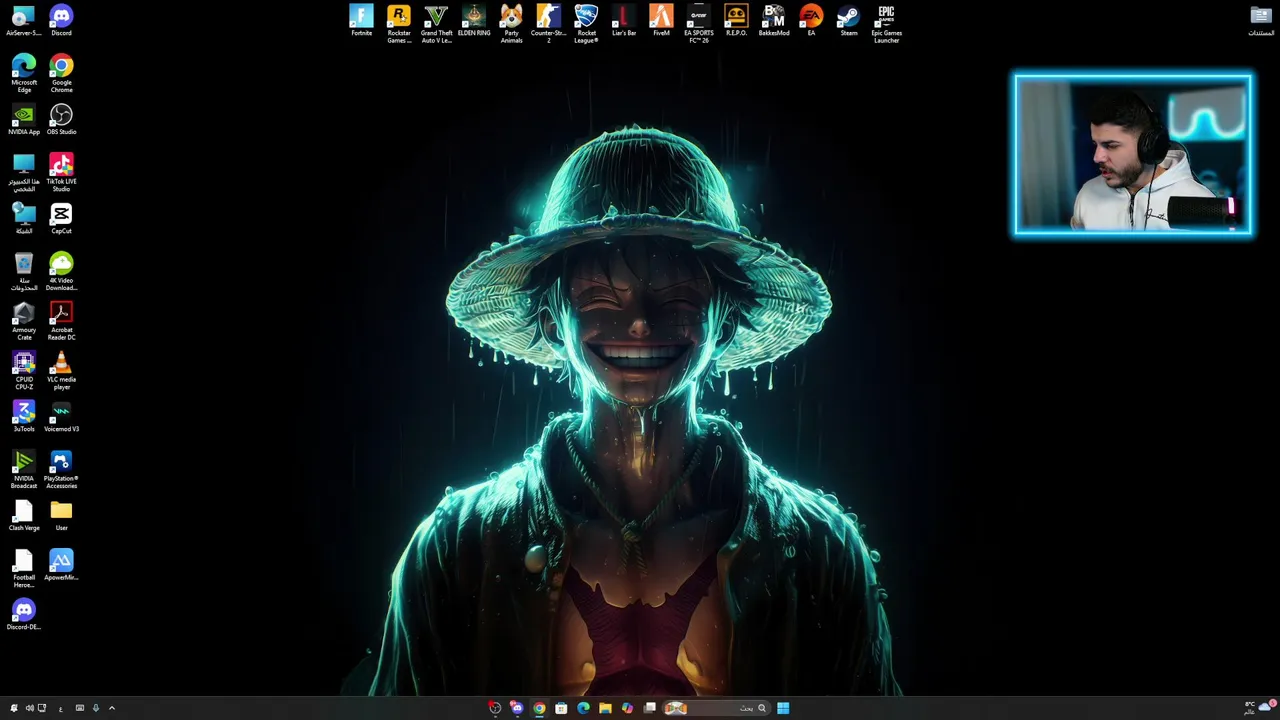1280x720 pixels.
Task: Open the 3uTools shortcut
Action: pos(24,417)
